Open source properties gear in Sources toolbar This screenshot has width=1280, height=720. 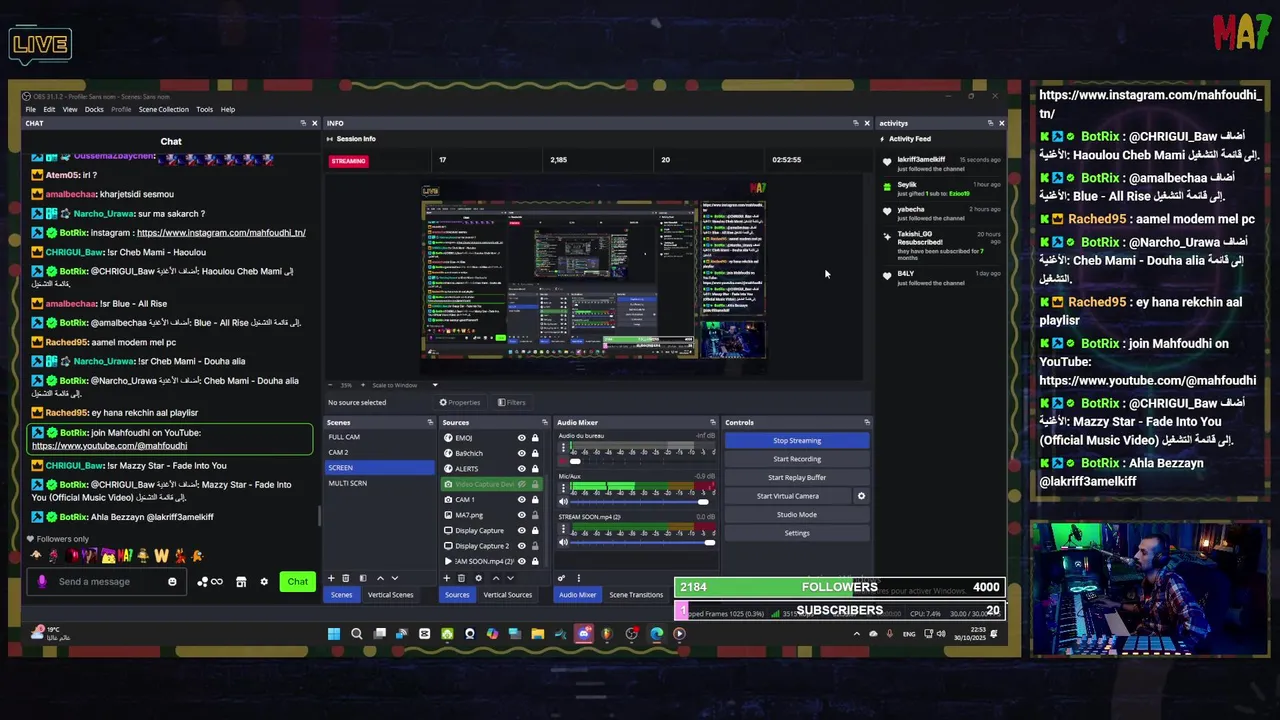tap(478, 578)
